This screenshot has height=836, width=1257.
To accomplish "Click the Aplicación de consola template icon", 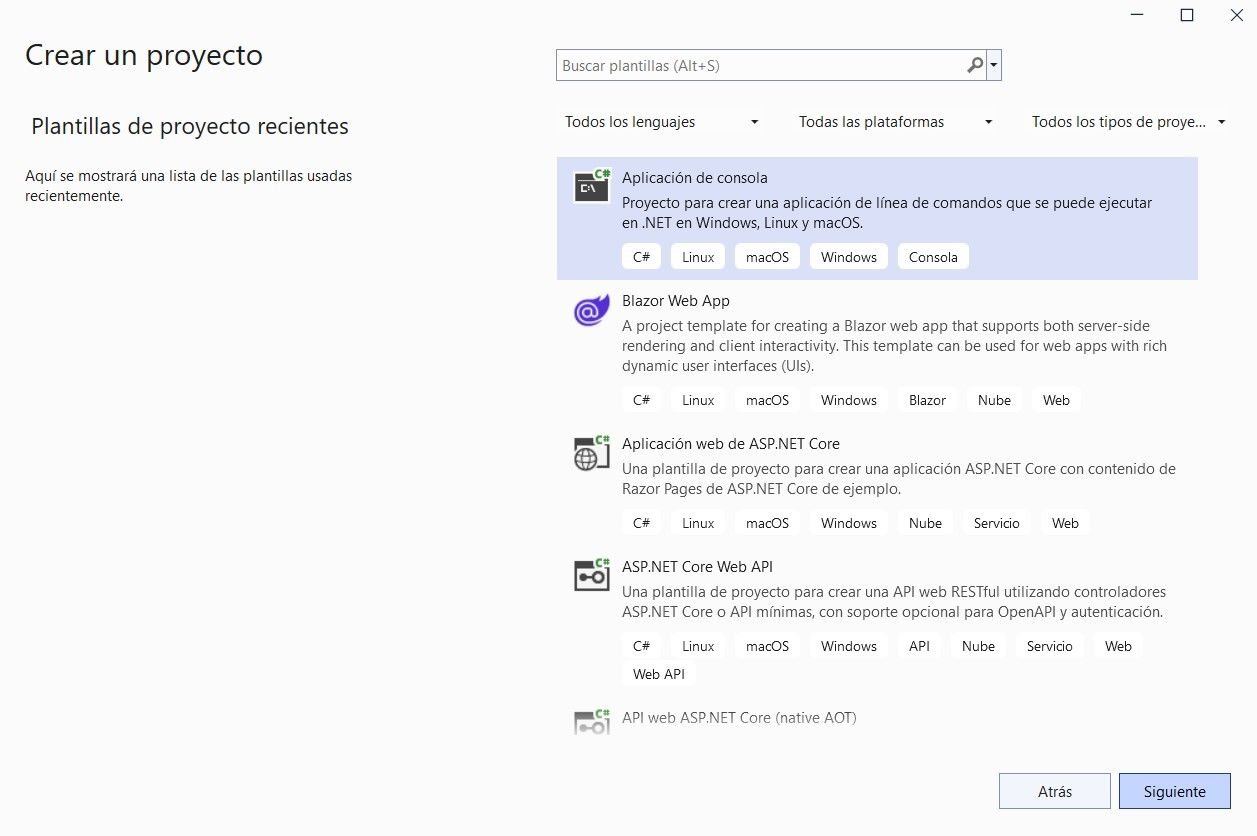I will click(x=590, y=186).
